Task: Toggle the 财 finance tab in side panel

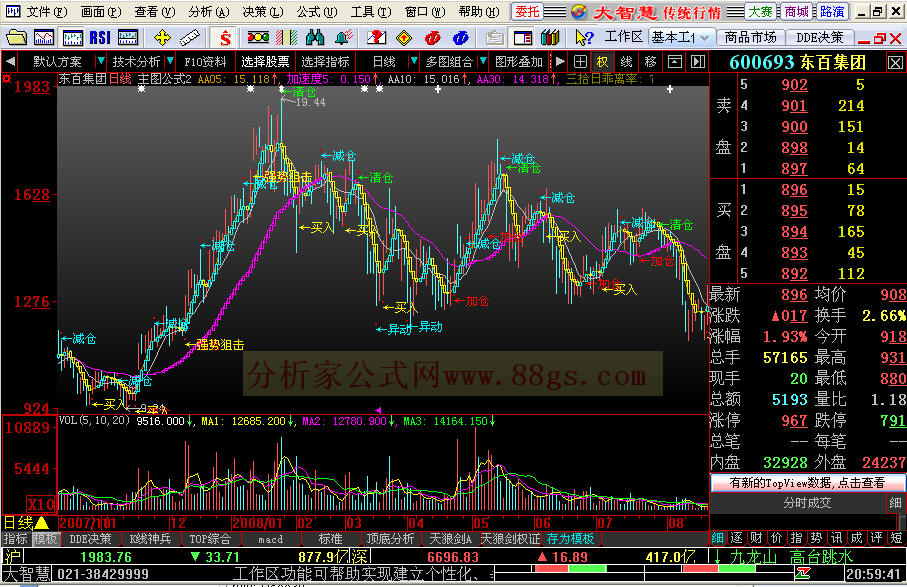Action: 757,538
